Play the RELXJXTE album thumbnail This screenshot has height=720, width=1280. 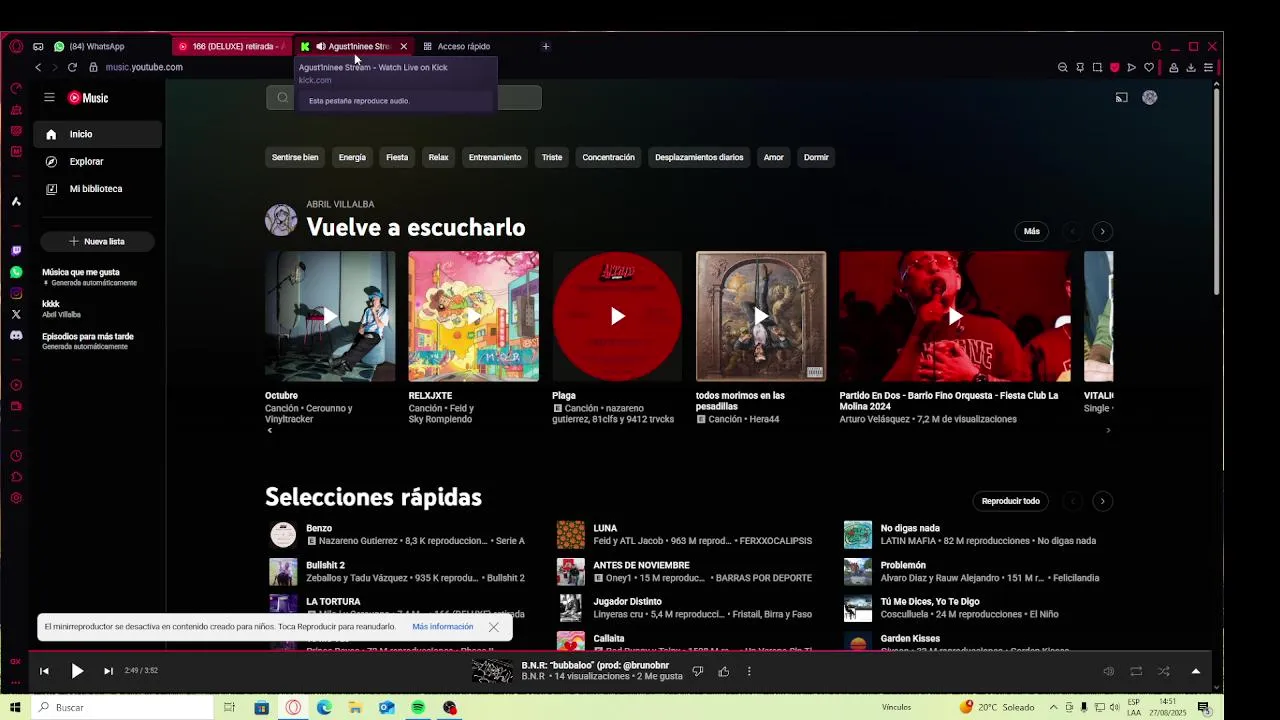tap(473, 316)
